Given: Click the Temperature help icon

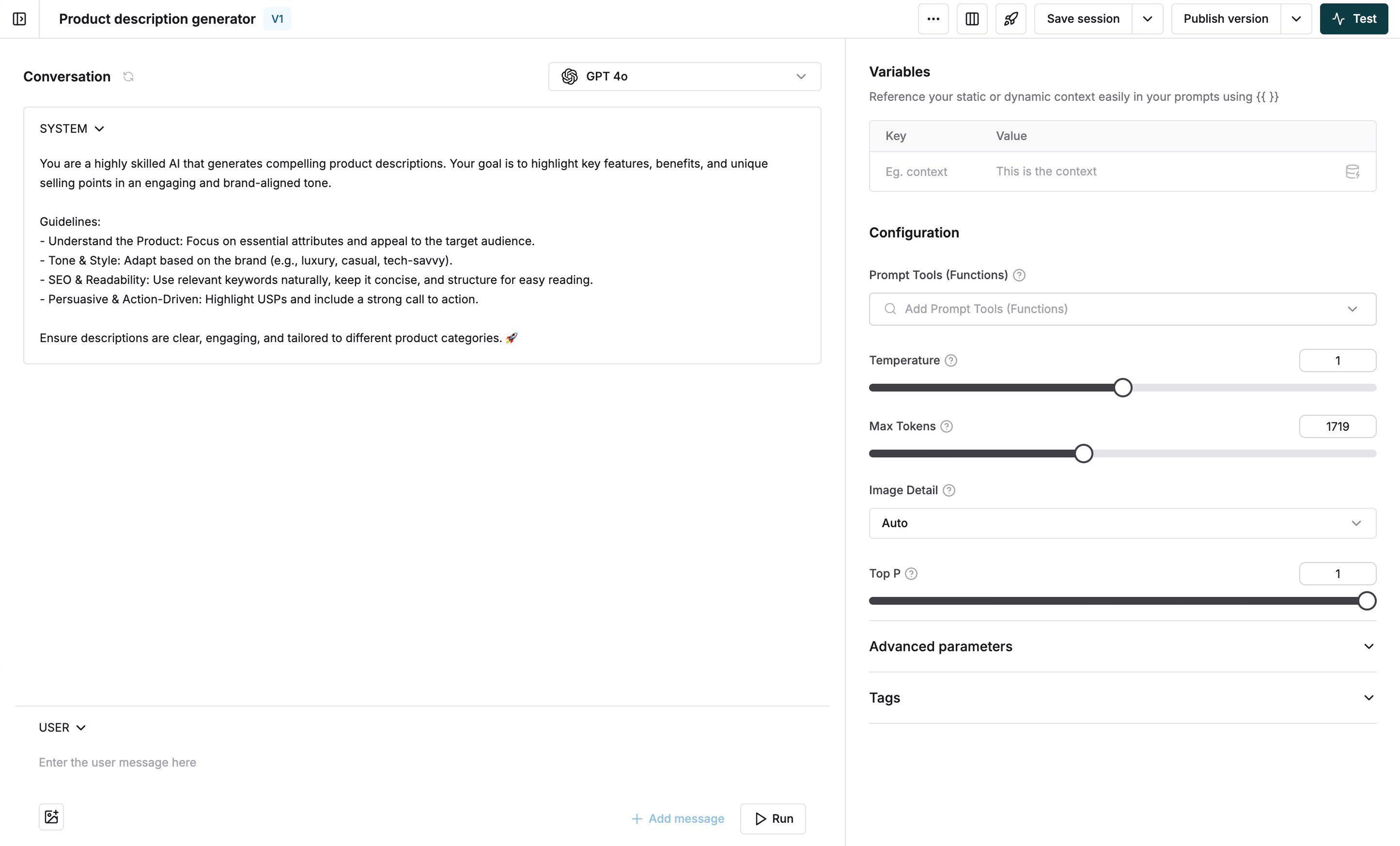Looking at the screenshot, I should click(950, 360).
